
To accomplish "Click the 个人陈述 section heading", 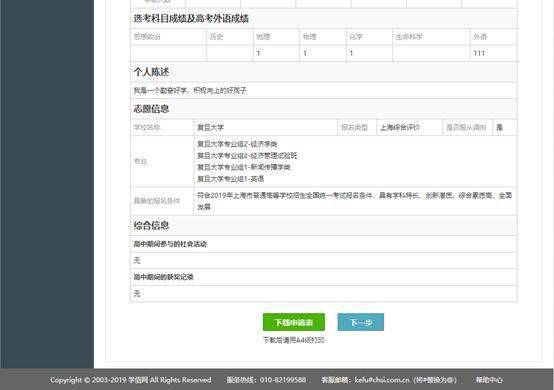I will click(151, 72).
